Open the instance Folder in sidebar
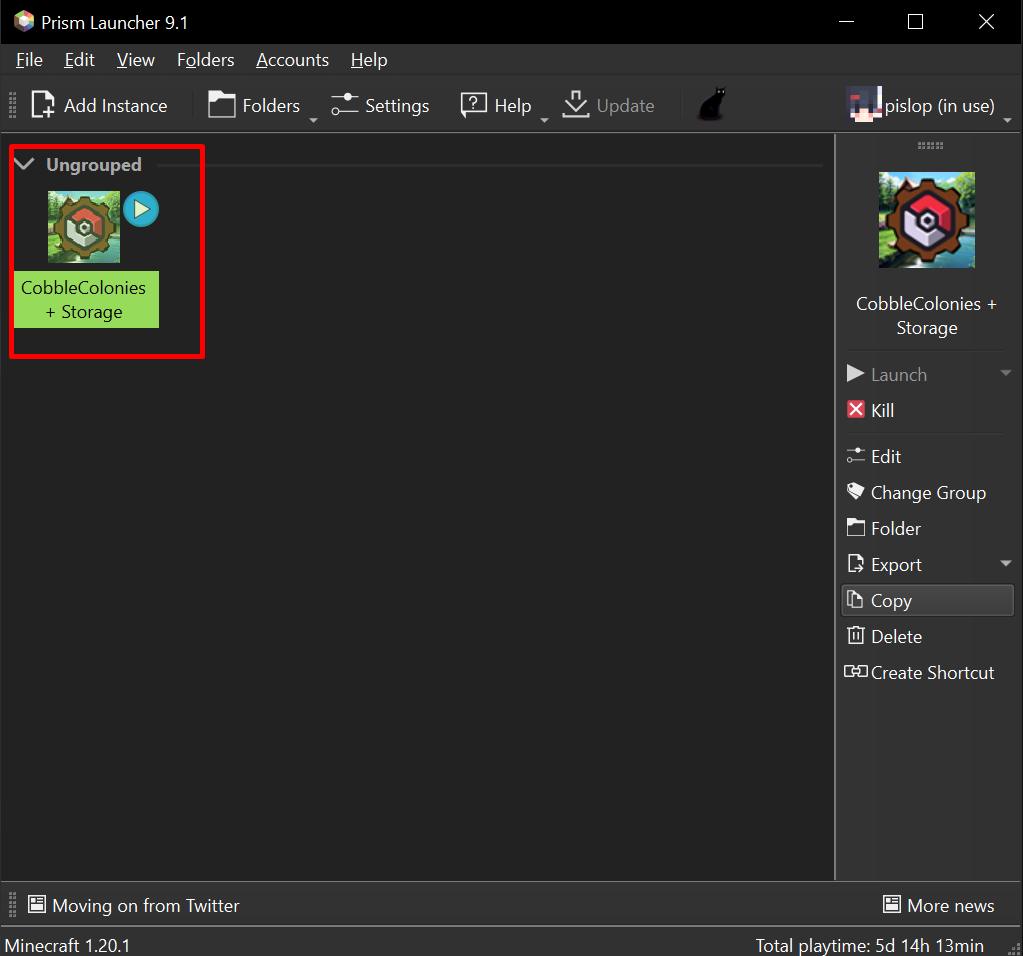 click(884, 528)
